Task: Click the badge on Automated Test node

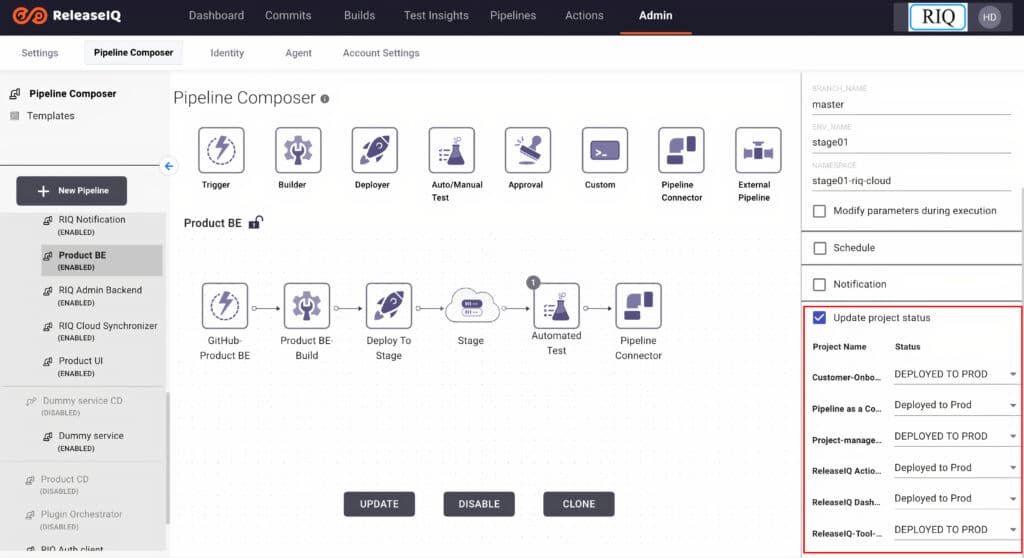Action: click(x=533, y=282)
